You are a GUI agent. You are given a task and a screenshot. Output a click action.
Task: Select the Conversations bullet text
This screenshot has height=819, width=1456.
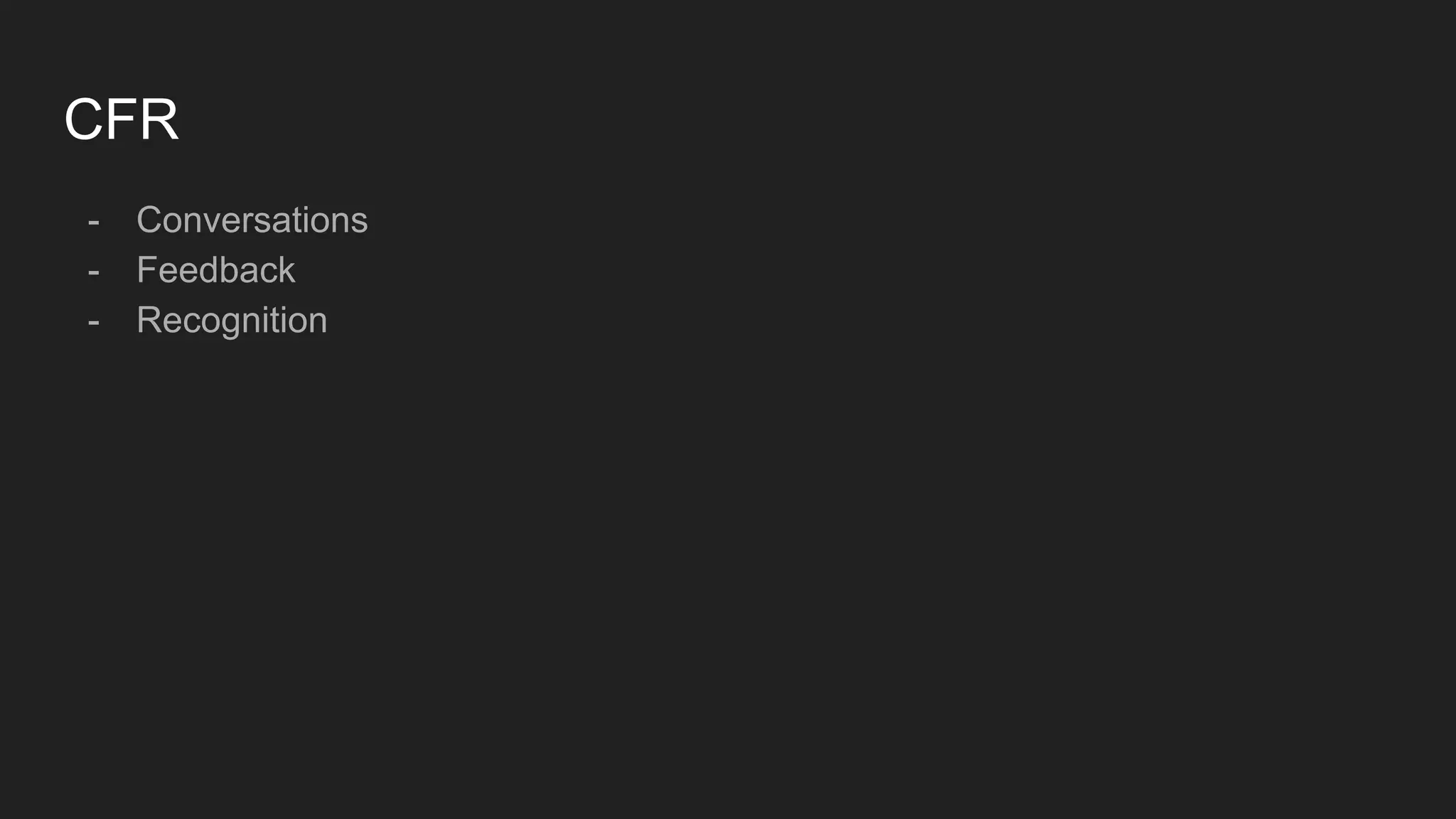[252, 220]
